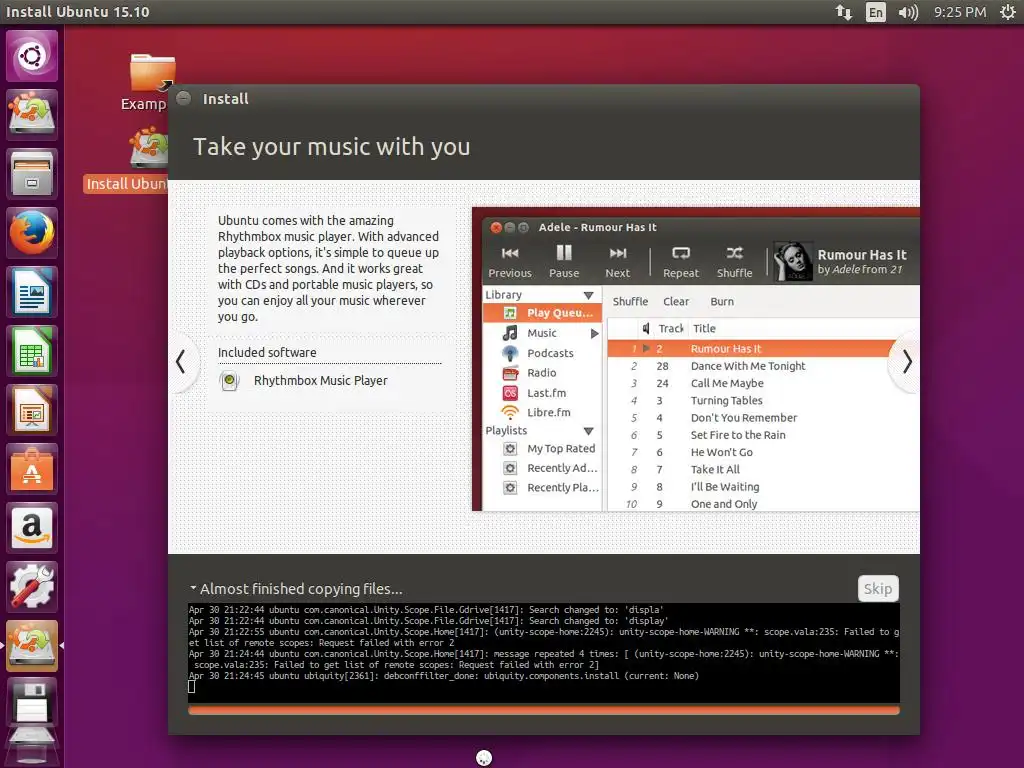Select the Take It All track
The image size is (1024, 768).
(763, 470)
